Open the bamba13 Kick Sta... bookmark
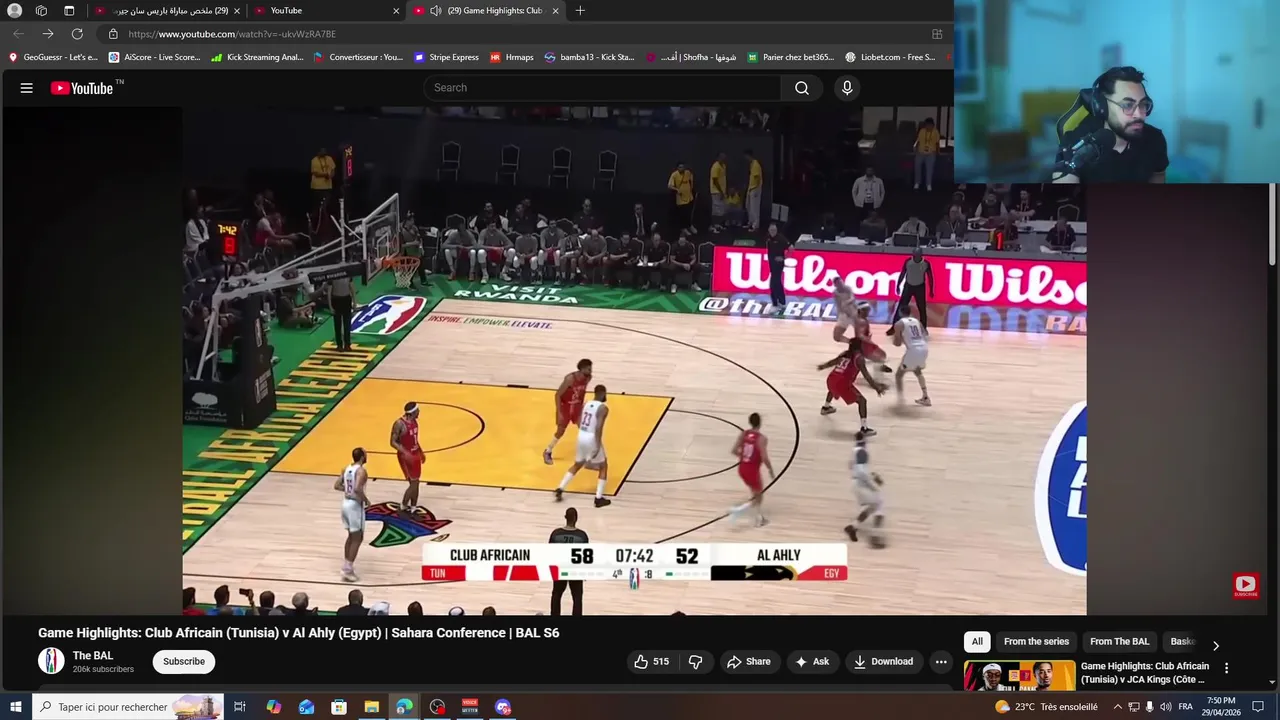 tap(590, 57)
